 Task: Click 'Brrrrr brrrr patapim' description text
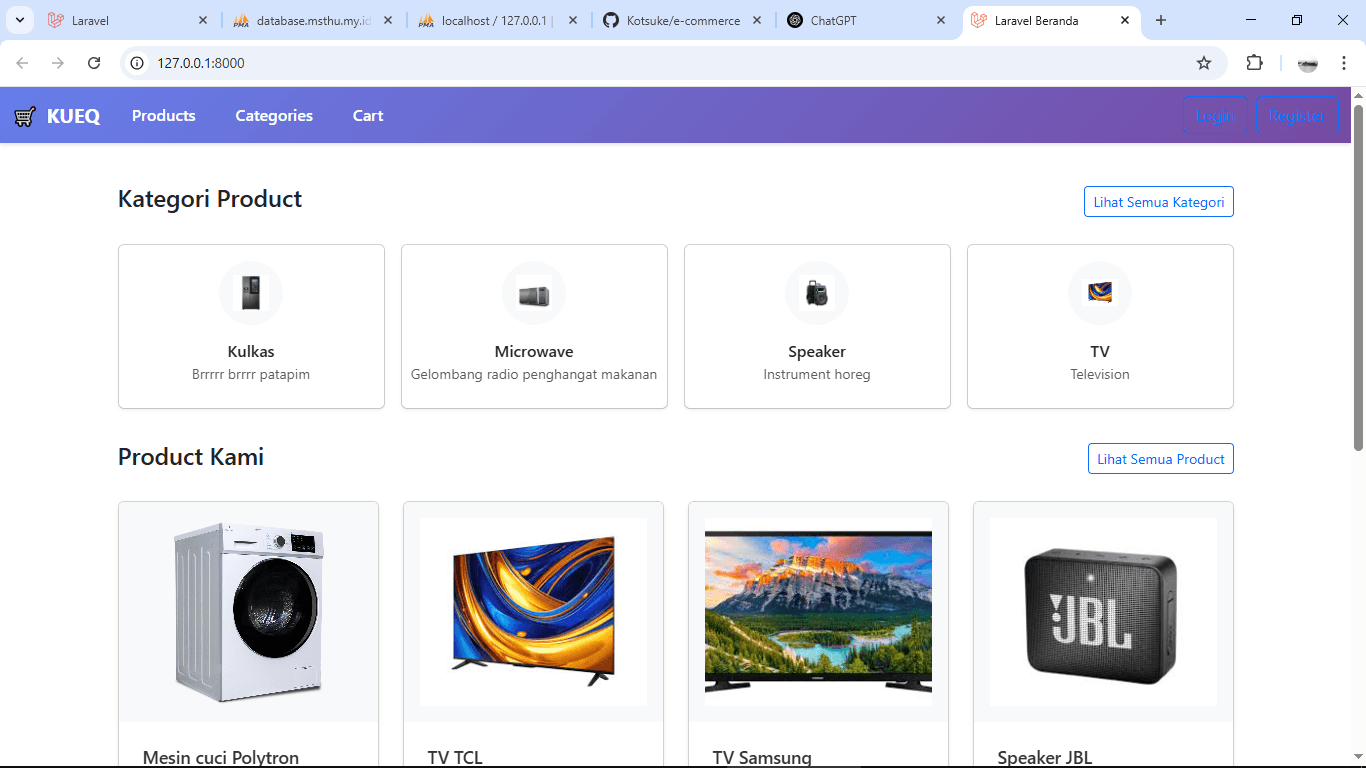pos(251,375)
